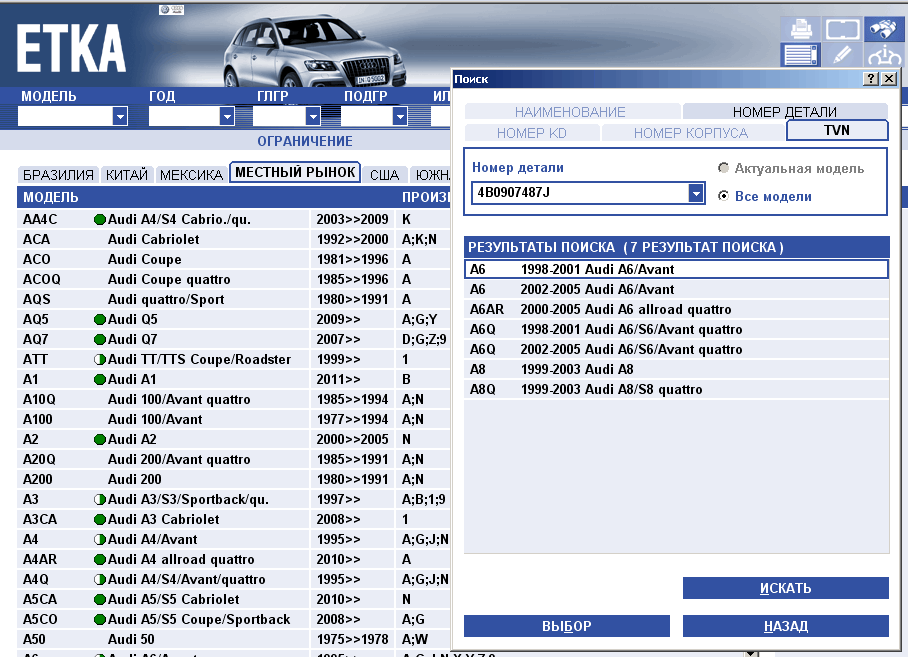Image resolution: width=908 pixels, height=657 pixels.
Task: Click the green marker beside Audi A5/S5 Coupe/Sportback
Action: 100,619
